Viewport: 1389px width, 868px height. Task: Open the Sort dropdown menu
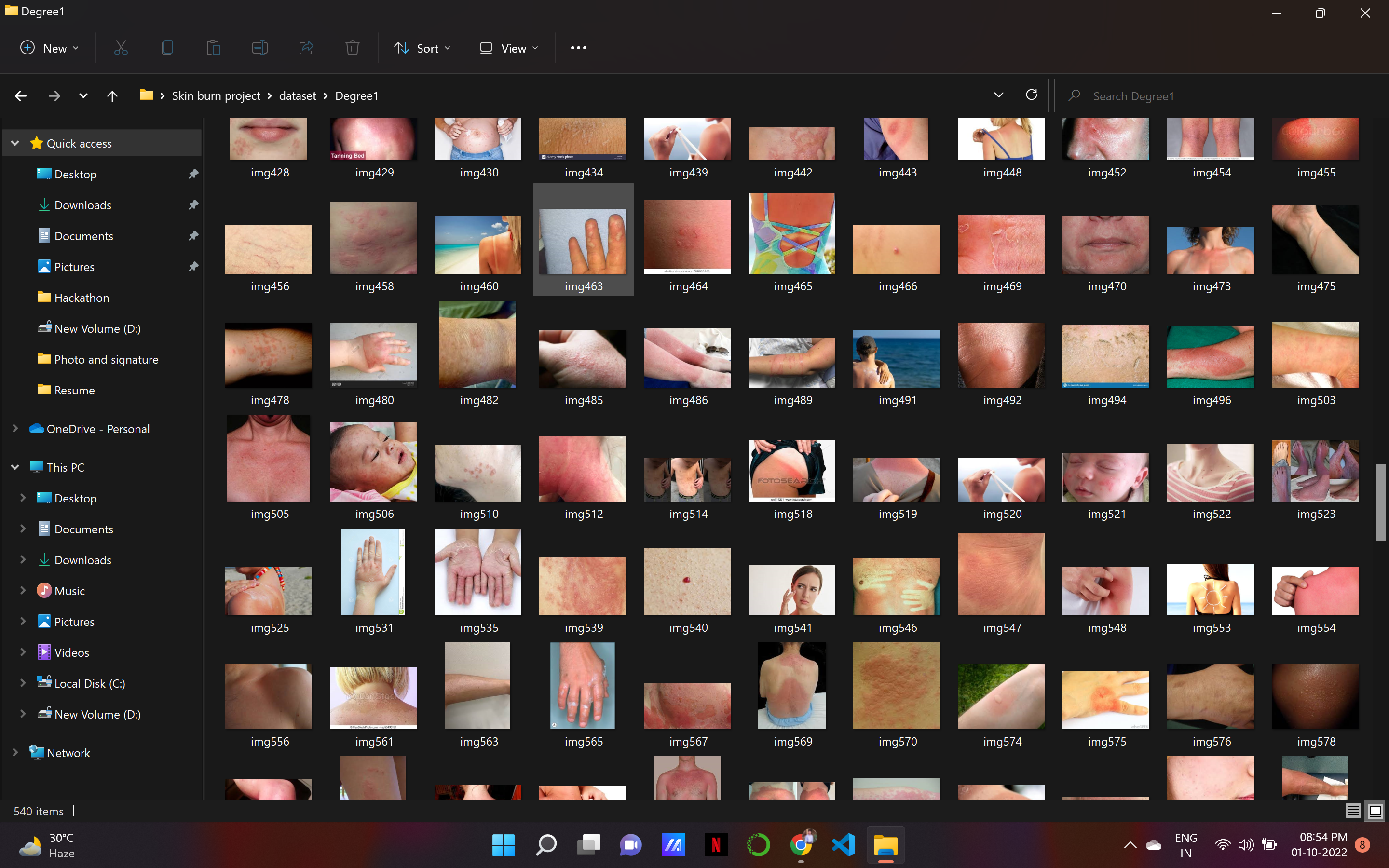coord(422,48)
